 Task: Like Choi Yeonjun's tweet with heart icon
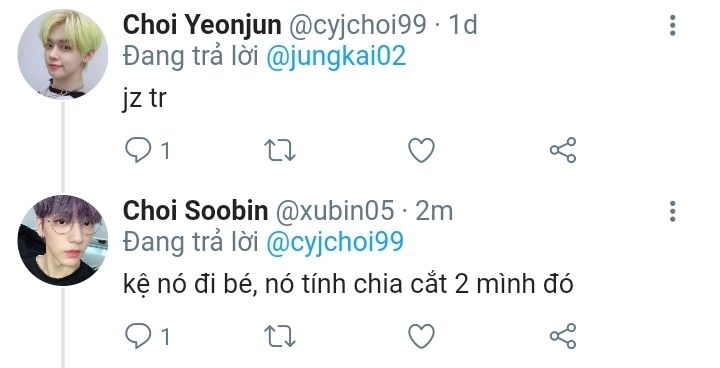click(x=422, y=150)
